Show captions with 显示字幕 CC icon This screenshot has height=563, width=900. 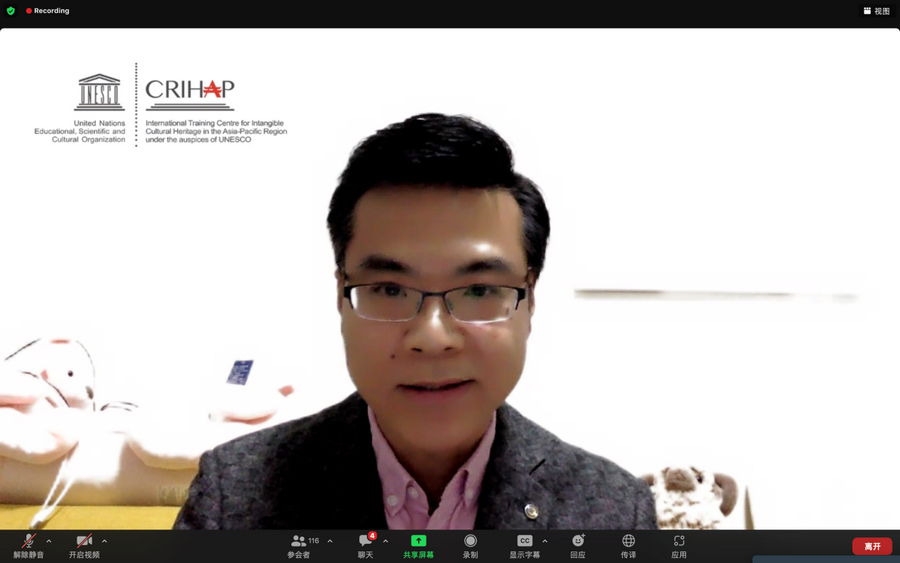tap(525, 541)
